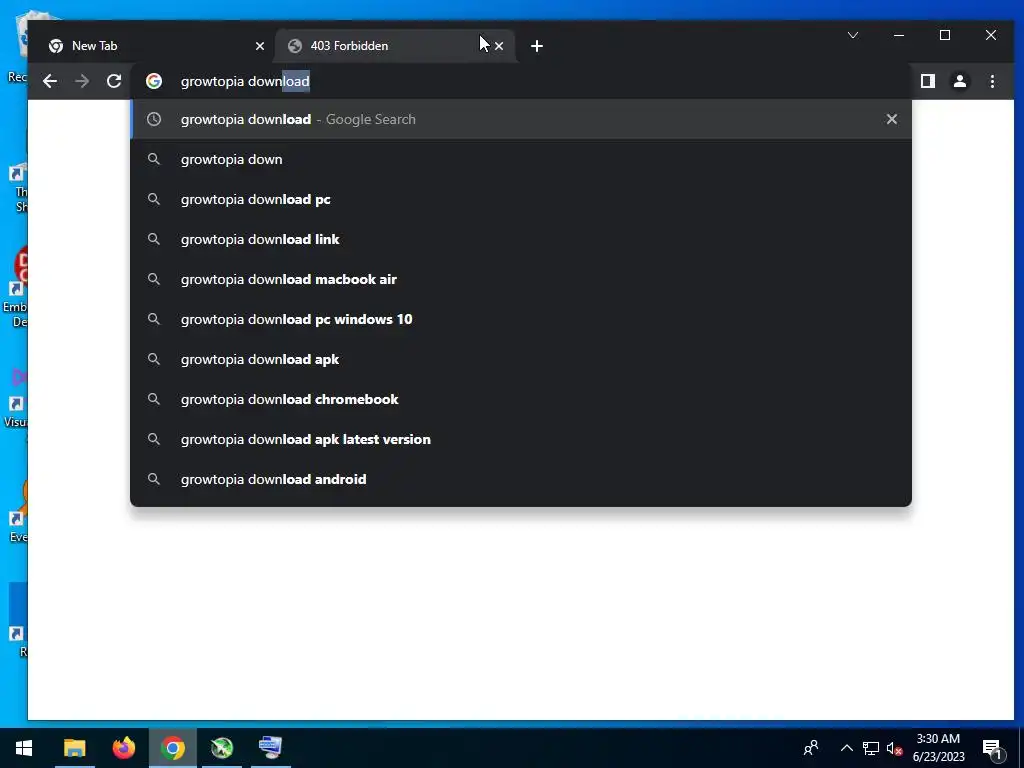Open the notification center icon
1024x768 pixels.
993,748
